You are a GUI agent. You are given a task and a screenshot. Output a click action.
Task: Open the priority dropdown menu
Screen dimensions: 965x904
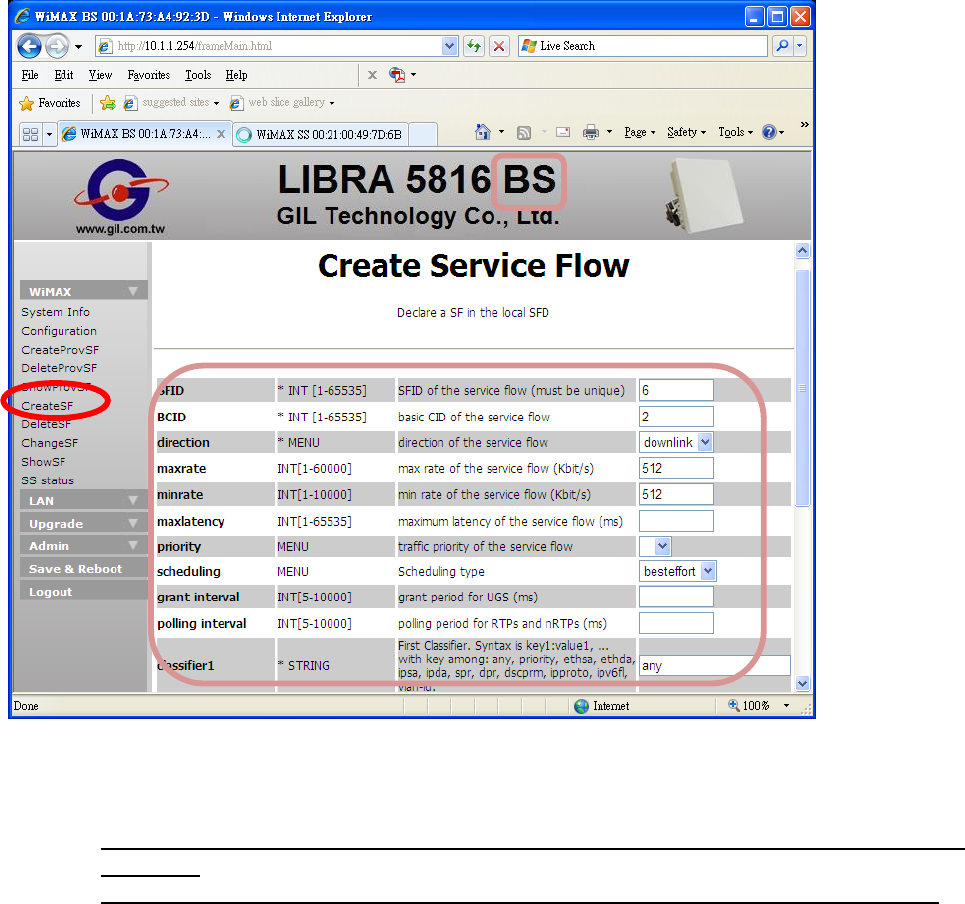[x=662, y=546]
